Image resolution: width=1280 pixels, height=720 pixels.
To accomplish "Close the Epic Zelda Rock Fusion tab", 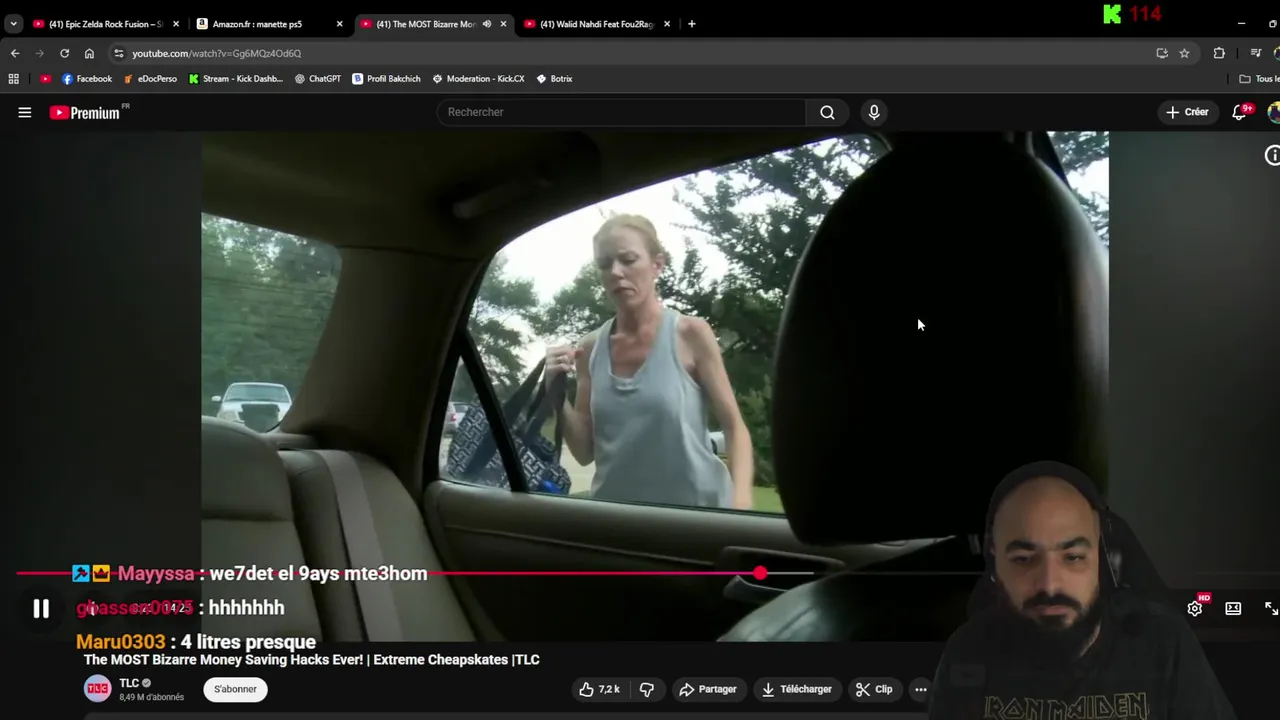I will [175, 24].
